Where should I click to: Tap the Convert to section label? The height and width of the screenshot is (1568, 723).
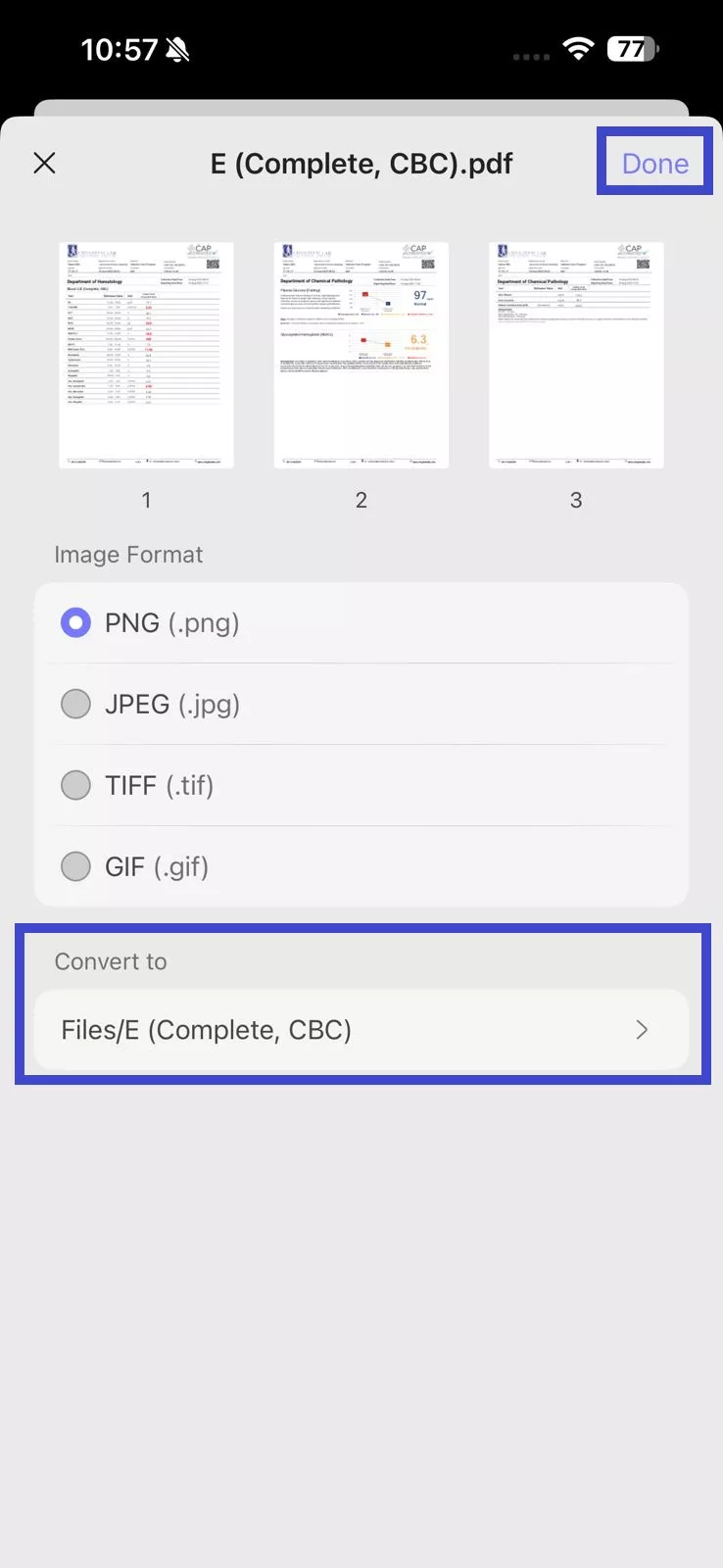(111, 961)
